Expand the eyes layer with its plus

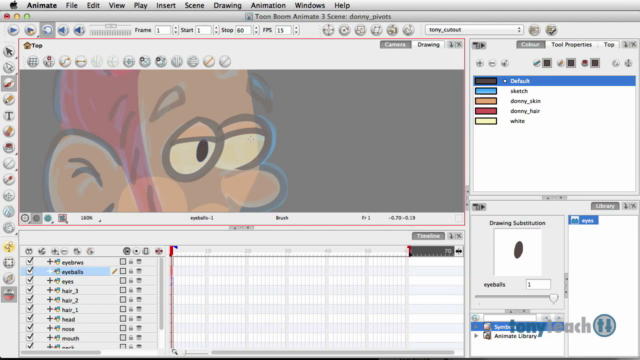pyautogui.click(x=49, y=281)
